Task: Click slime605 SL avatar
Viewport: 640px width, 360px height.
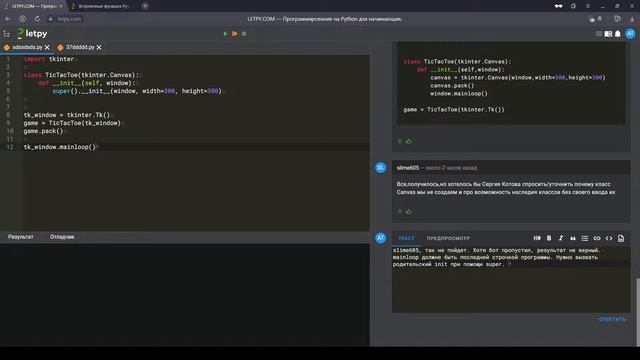Action: coord(380,168)
